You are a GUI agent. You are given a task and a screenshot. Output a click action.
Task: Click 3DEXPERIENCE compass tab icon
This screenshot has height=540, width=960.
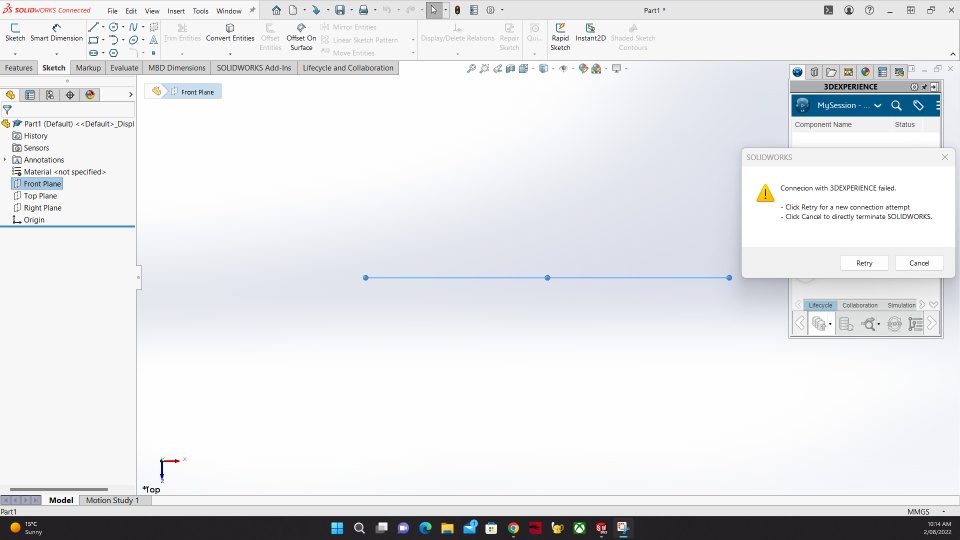(797, 72)
